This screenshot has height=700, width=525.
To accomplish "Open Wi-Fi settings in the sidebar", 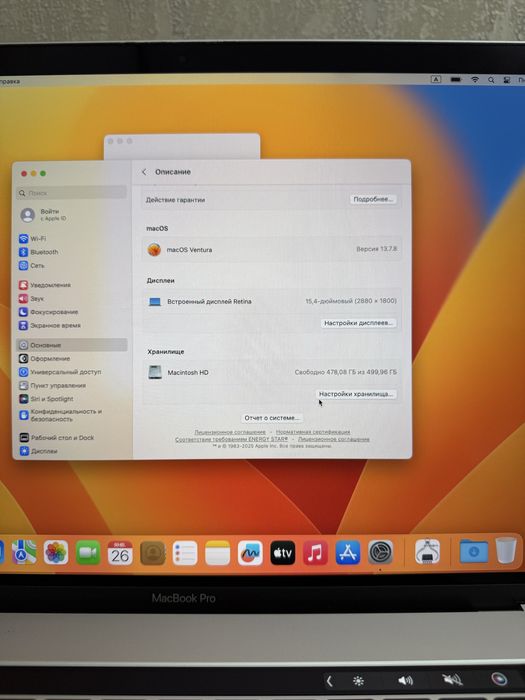I will (x=32, y=239).
